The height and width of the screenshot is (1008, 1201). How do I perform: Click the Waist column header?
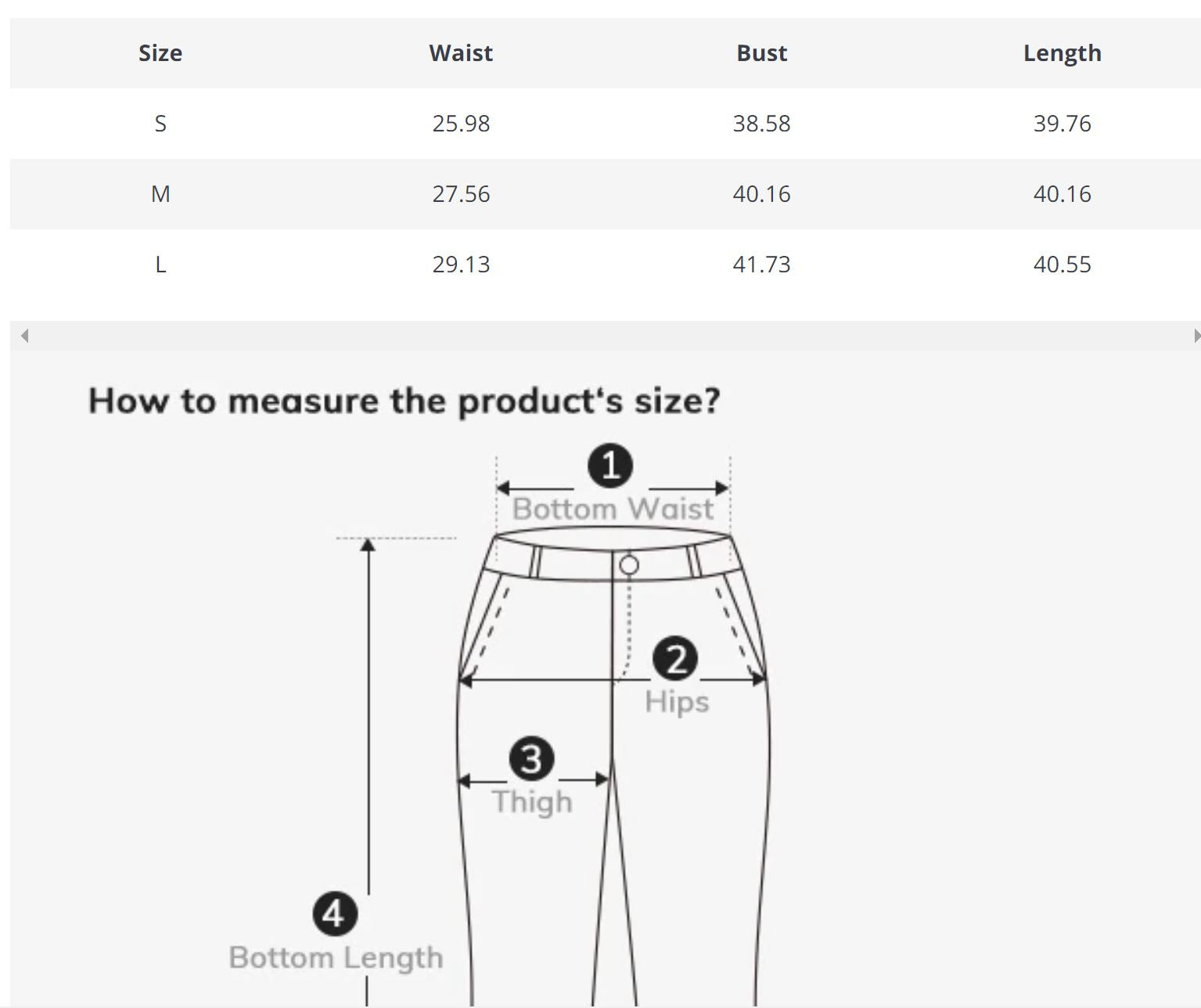coord(461,53)
